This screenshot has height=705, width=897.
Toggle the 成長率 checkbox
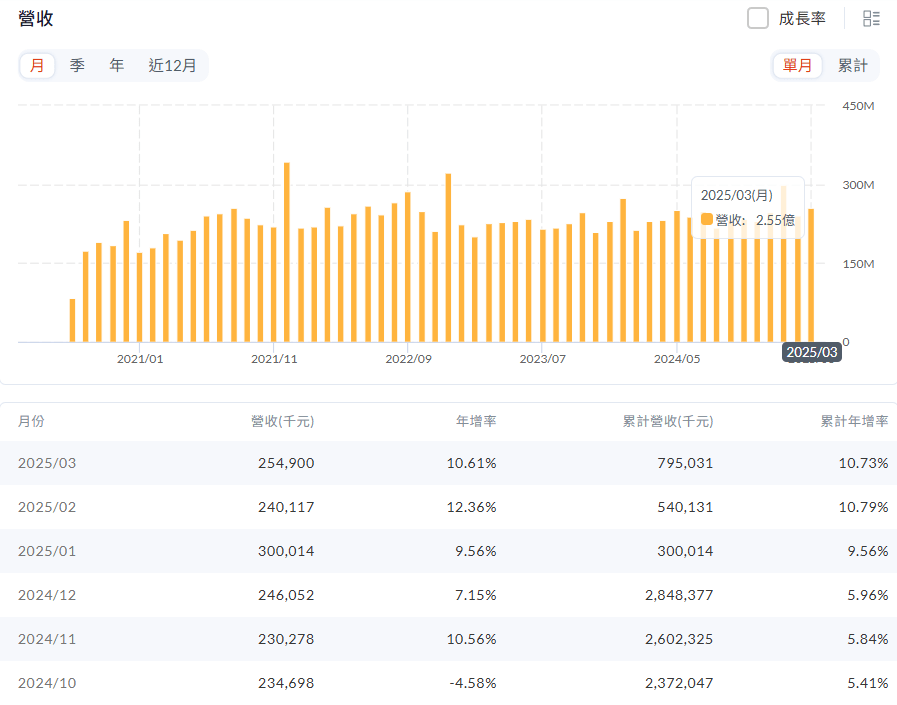[x=757, y=18]
